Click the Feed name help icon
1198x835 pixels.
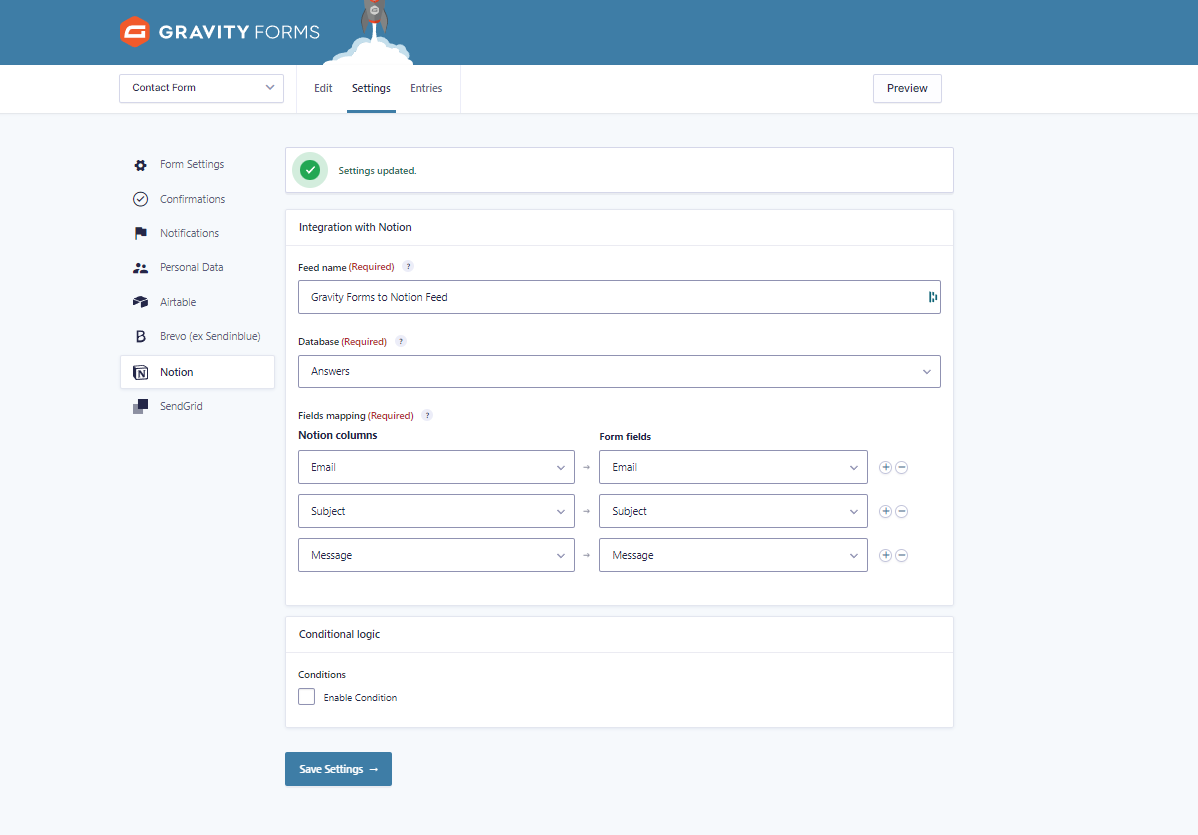click(x=409, y=267)
